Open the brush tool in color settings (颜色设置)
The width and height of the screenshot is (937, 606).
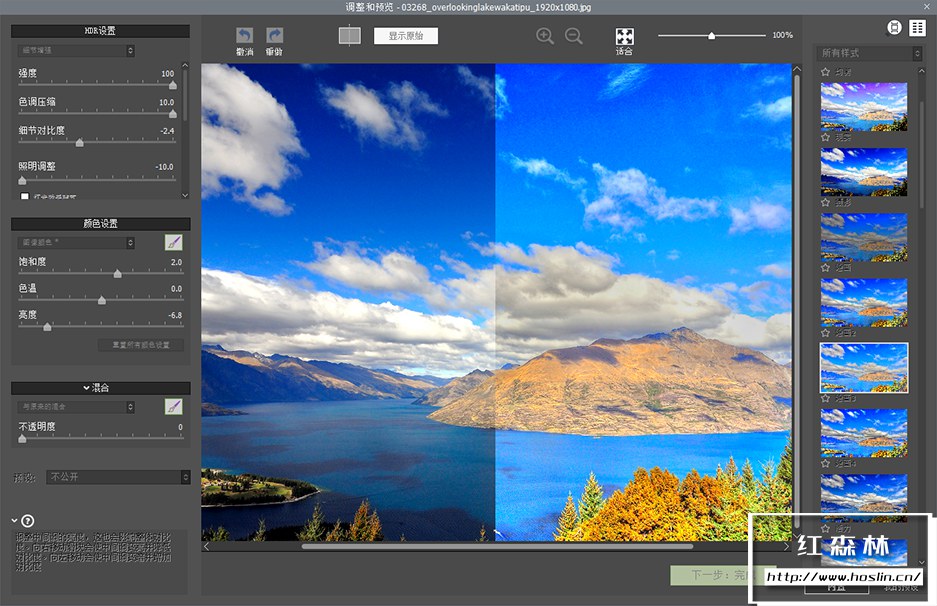173,242
